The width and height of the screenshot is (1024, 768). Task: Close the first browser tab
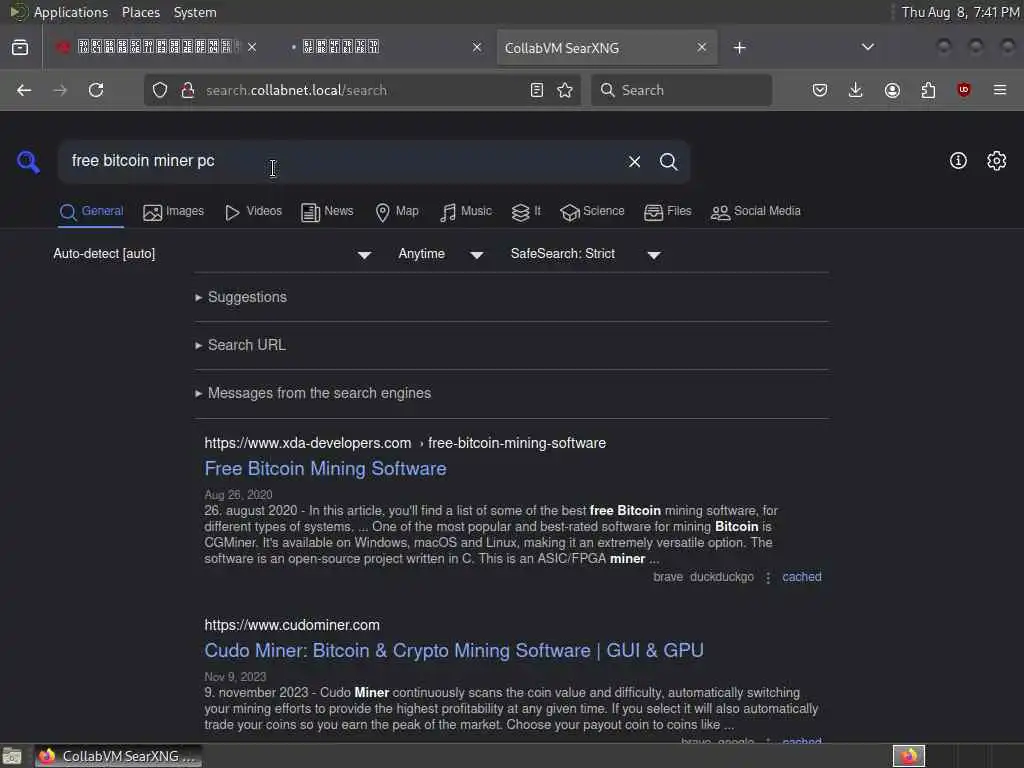252,47
